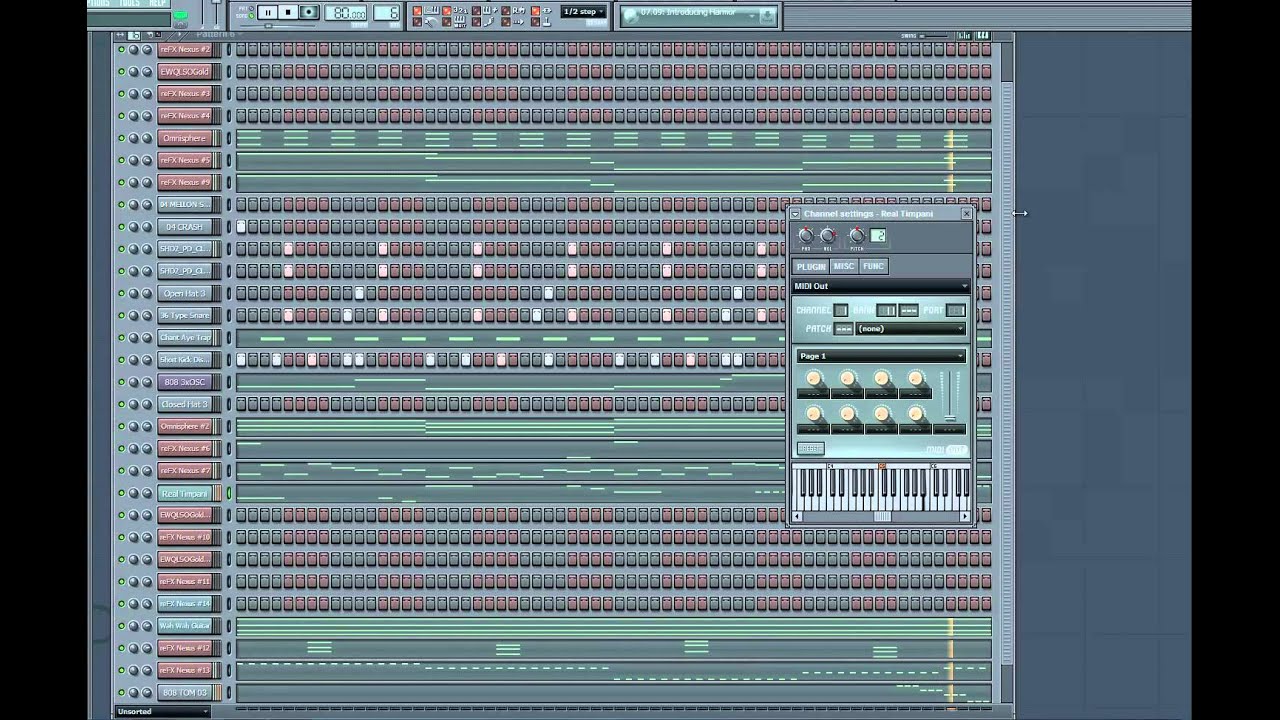The image size is (1280, 720).
Task: Select the reFX Nexus #2 channel button
Action: 185,49
